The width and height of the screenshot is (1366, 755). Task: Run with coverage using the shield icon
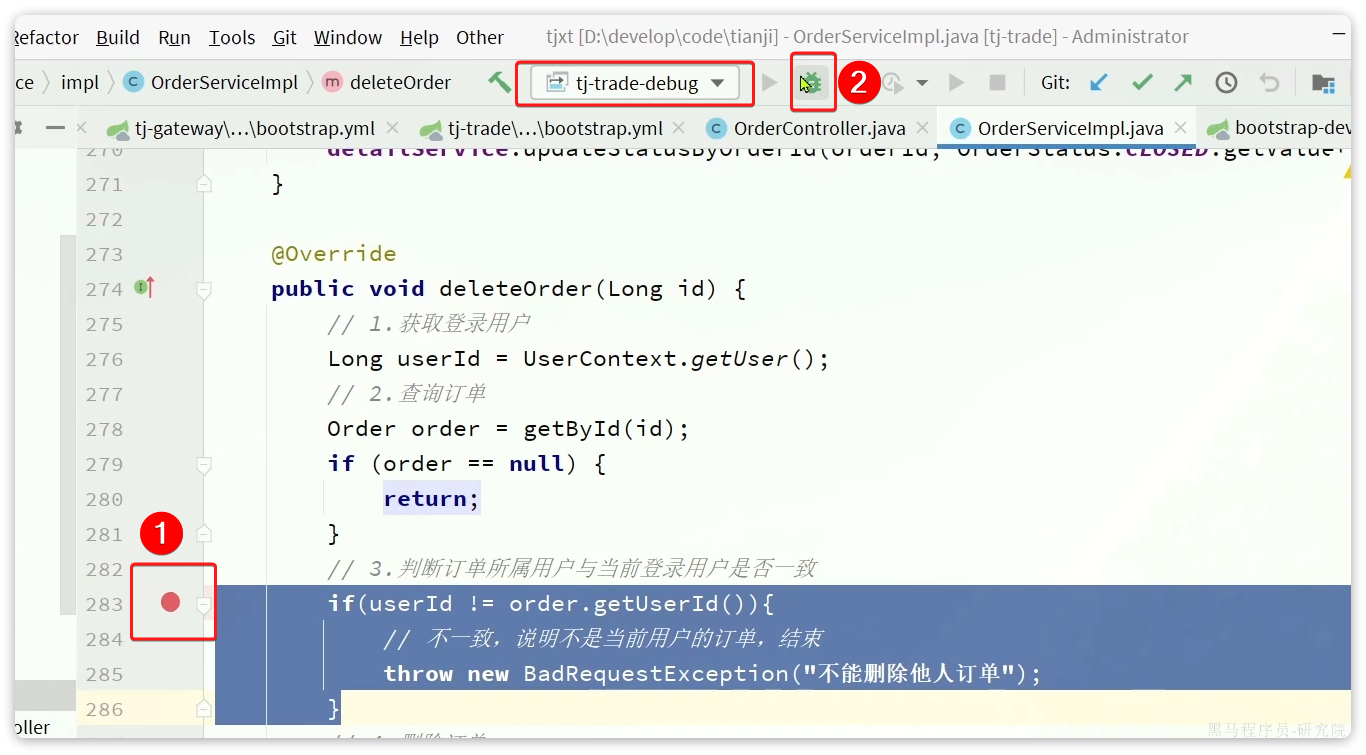click(x=892, y=83)
